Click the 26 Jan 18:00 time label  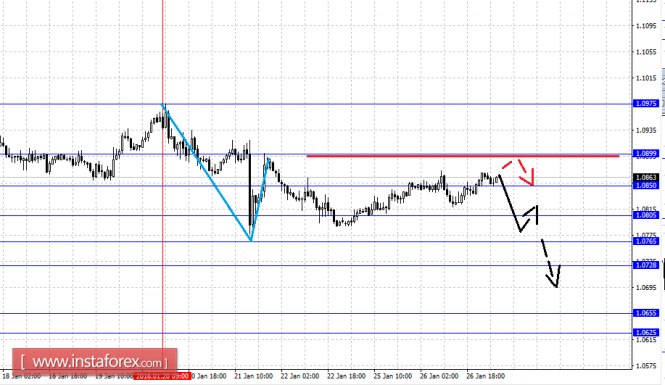pyautogui.click(x=486, y=376)
